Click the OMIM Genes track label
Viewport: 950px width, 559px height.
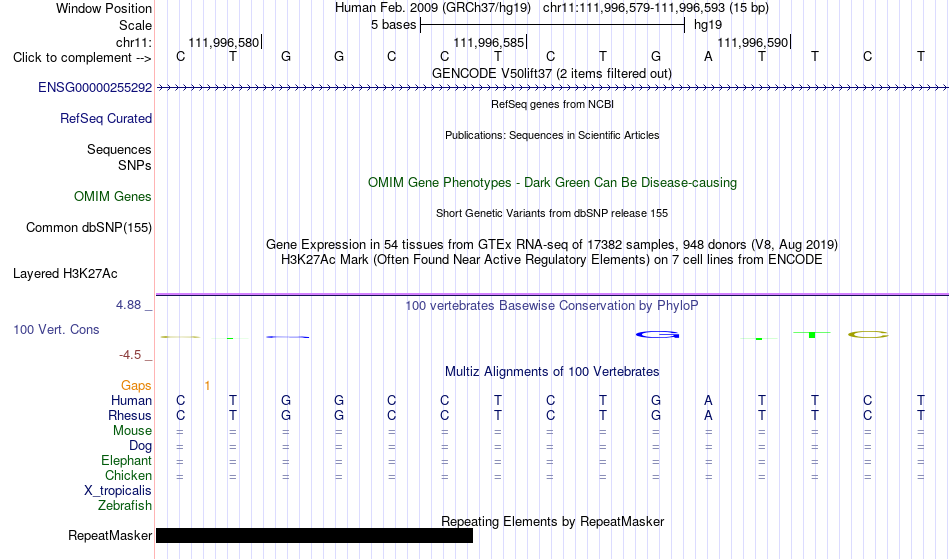coord(113,197)
